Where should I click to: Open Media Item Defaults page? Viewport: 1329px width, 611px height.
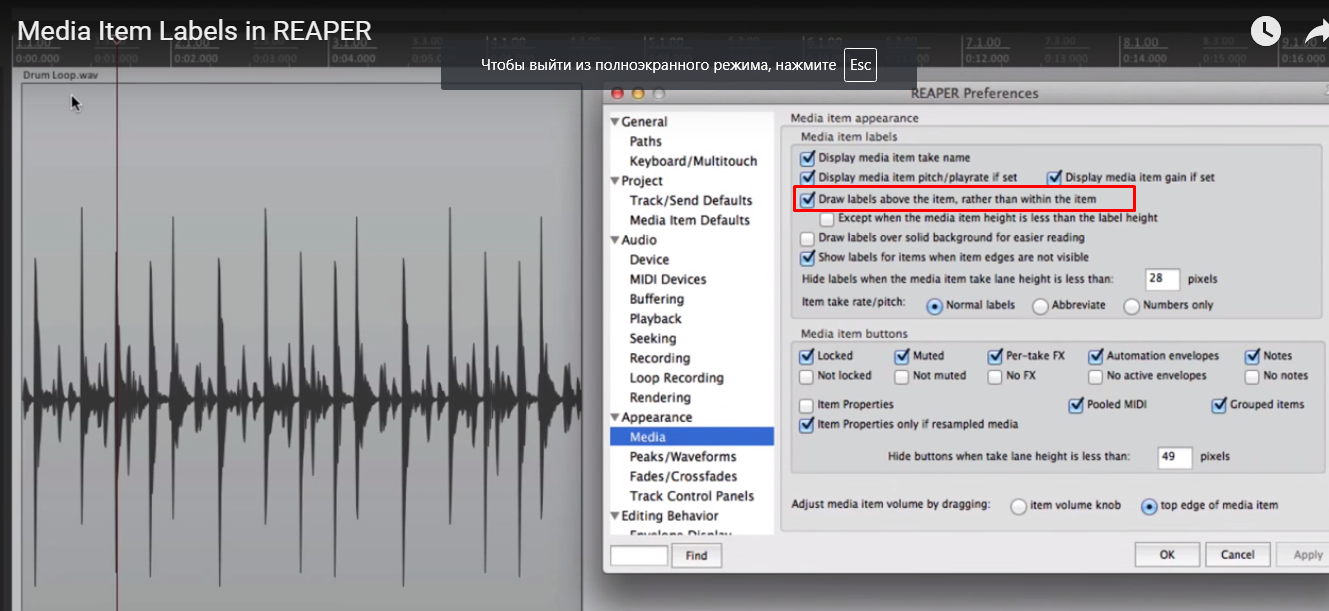click(x=689, y=220)
